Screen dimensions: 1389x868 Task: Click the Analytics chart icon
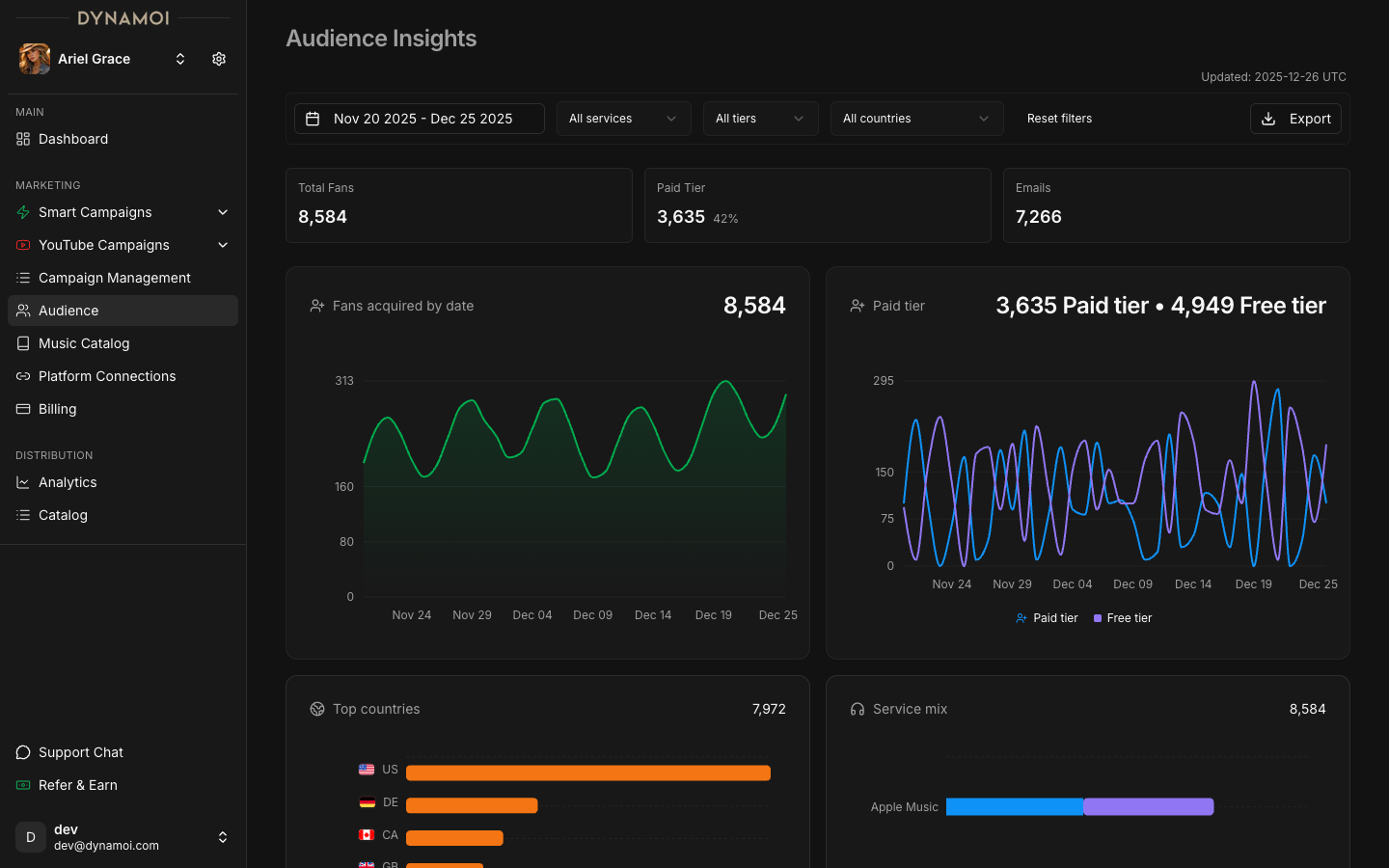tap(21, 482)
